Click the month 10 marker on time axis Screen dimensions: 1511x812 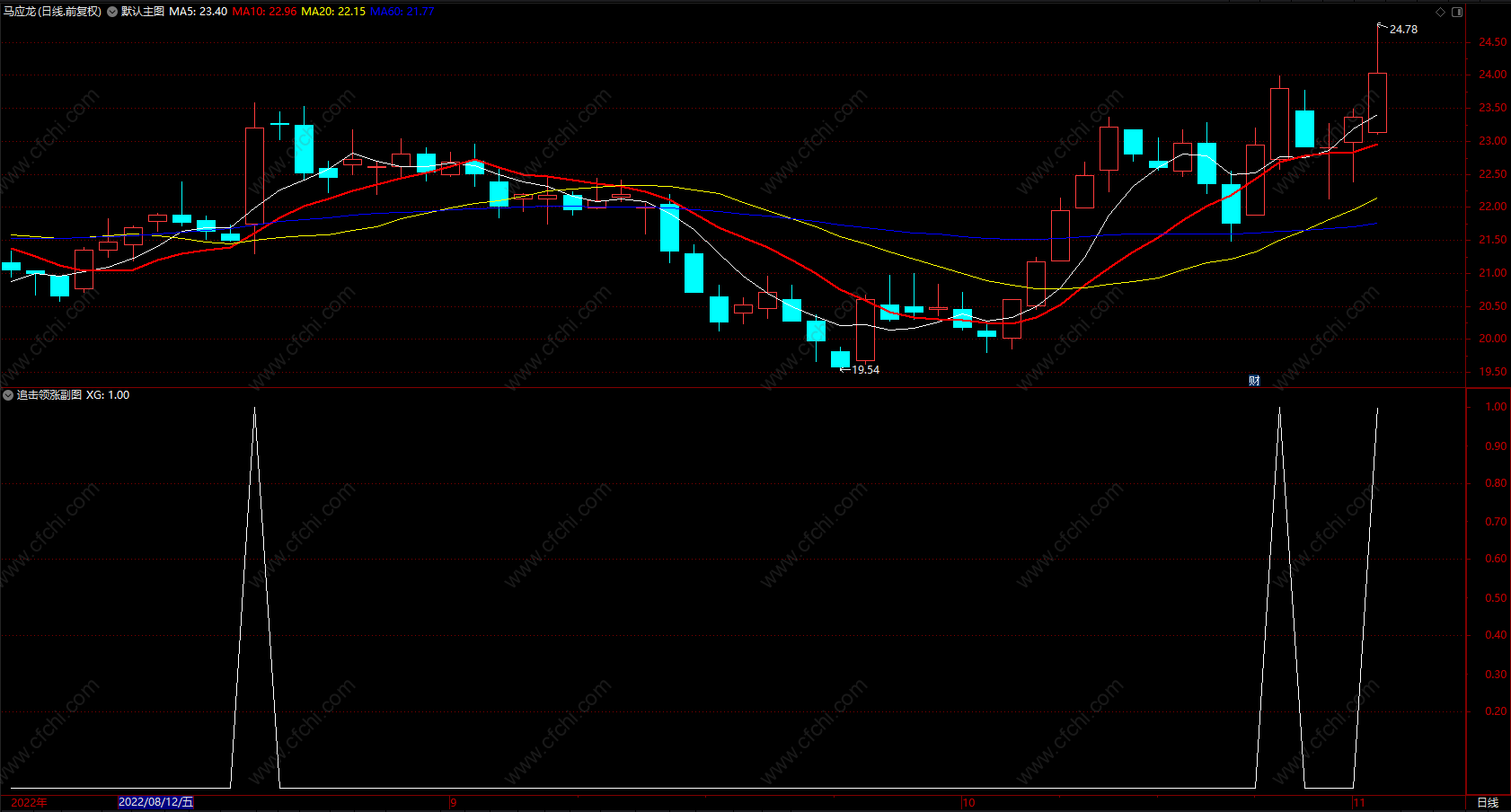tap(968, 803)
